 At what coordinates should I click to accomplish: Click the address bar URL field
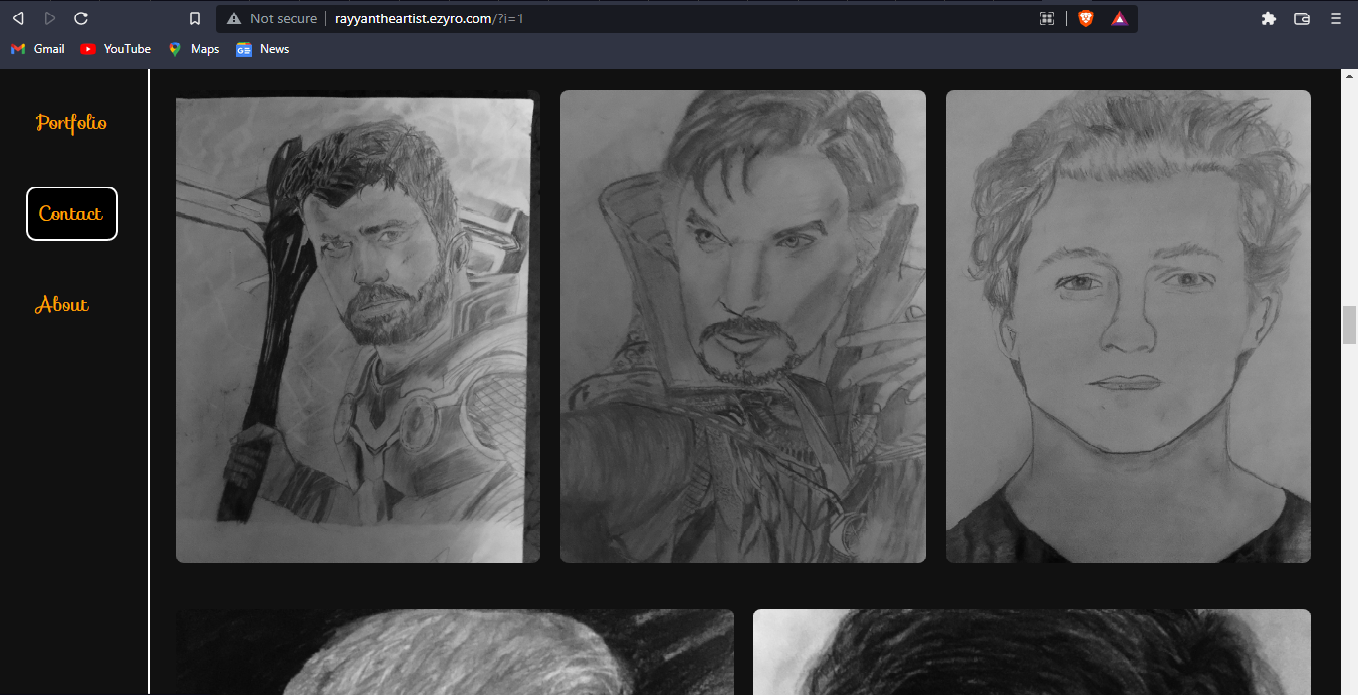[677, 18]
